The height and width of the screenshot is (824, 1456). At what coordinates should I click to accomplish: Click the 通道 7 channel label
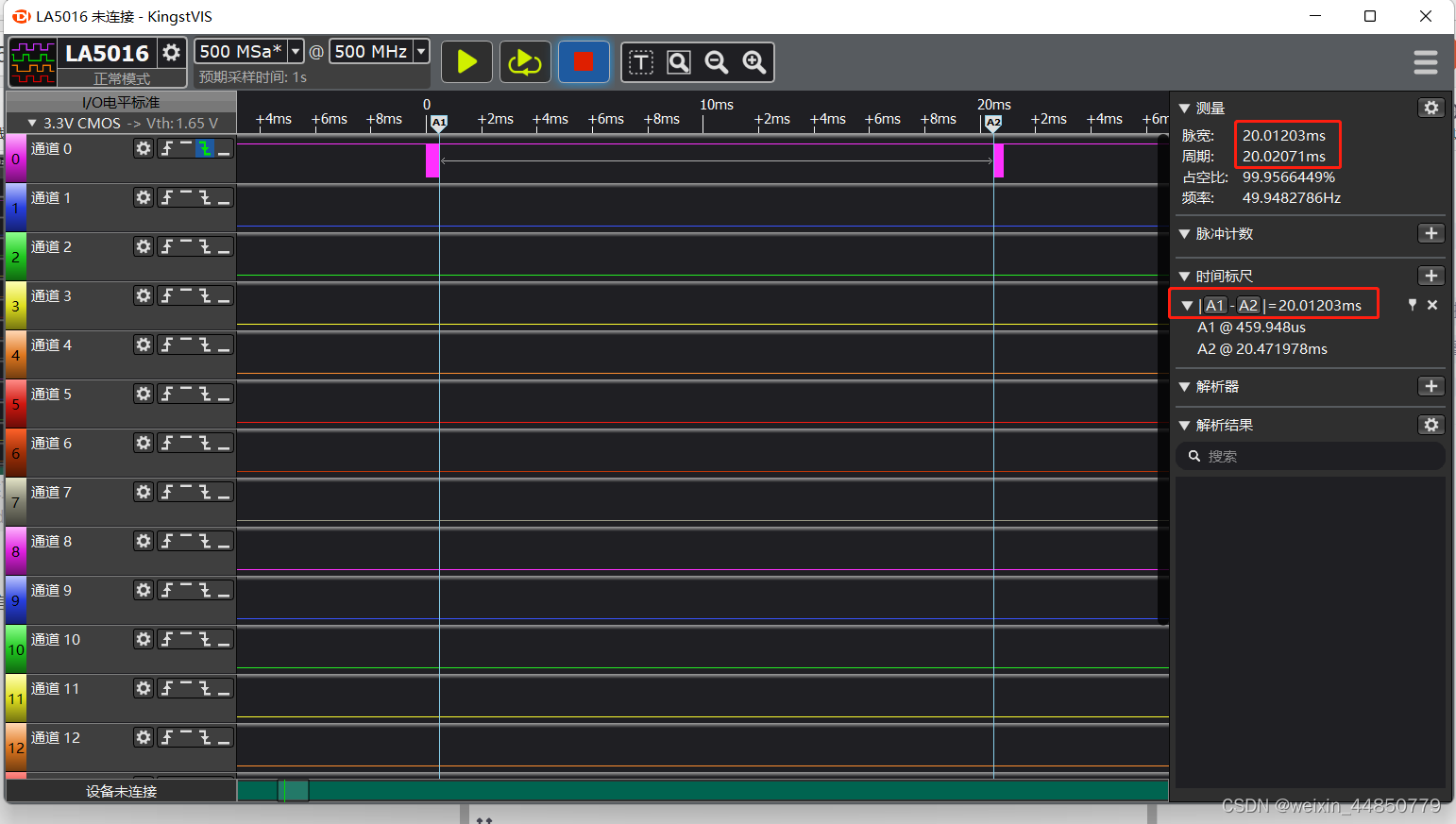51,492
